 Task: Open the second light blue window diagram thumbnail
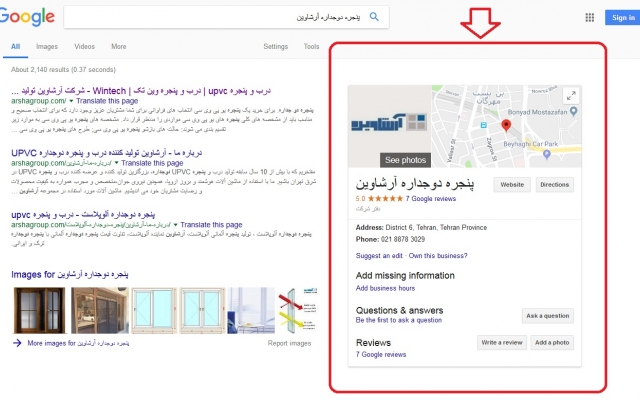[x=202, y=310]
